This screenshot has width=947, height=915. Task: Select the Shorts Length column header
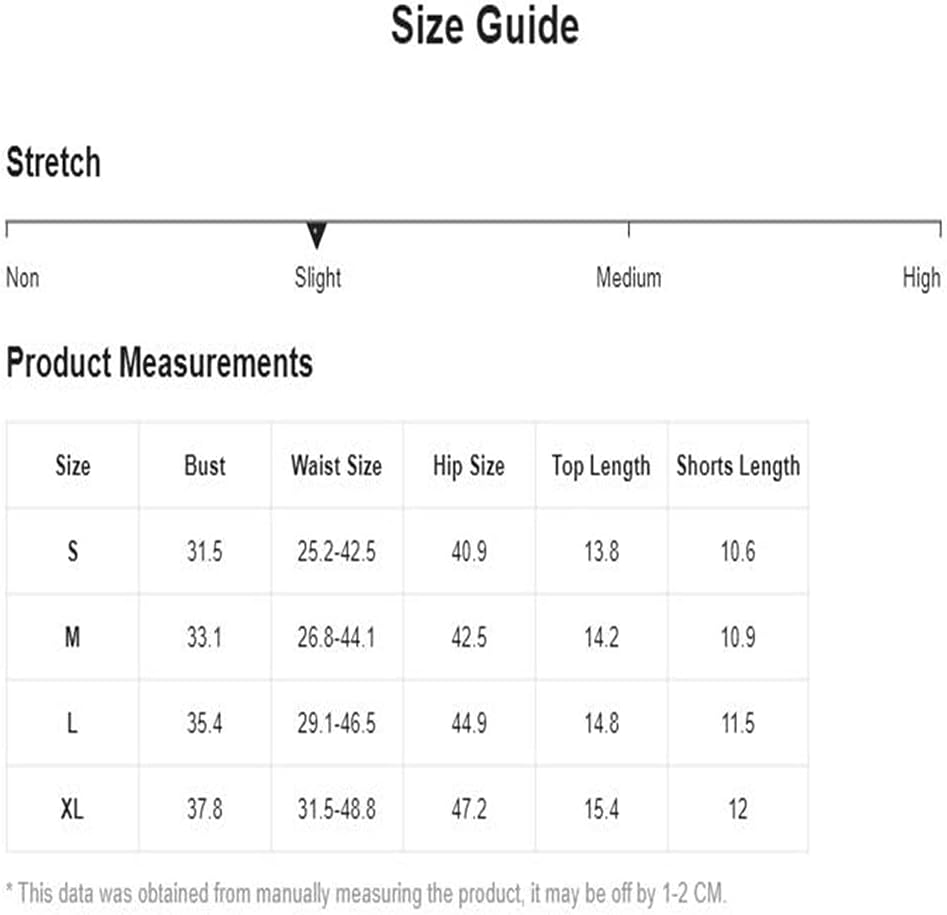pos(738,466)
